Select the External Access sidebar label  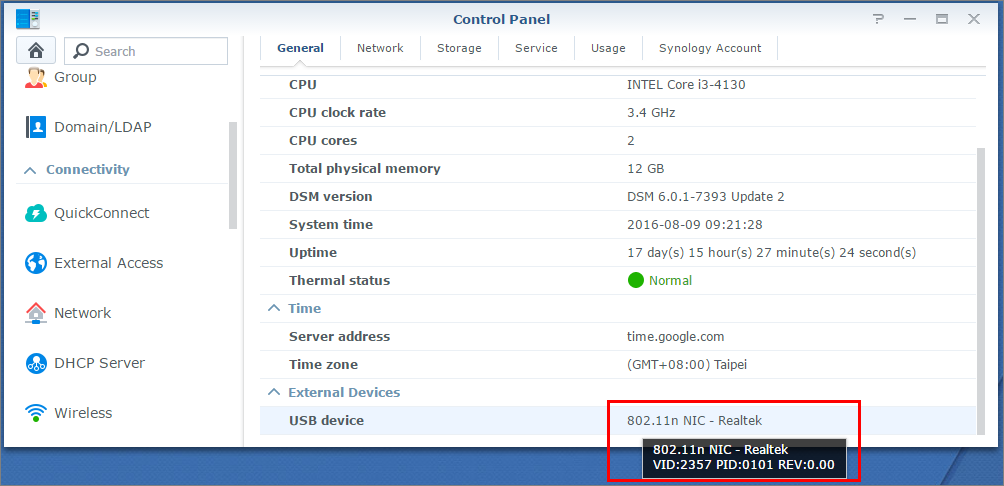coord(109,263)
